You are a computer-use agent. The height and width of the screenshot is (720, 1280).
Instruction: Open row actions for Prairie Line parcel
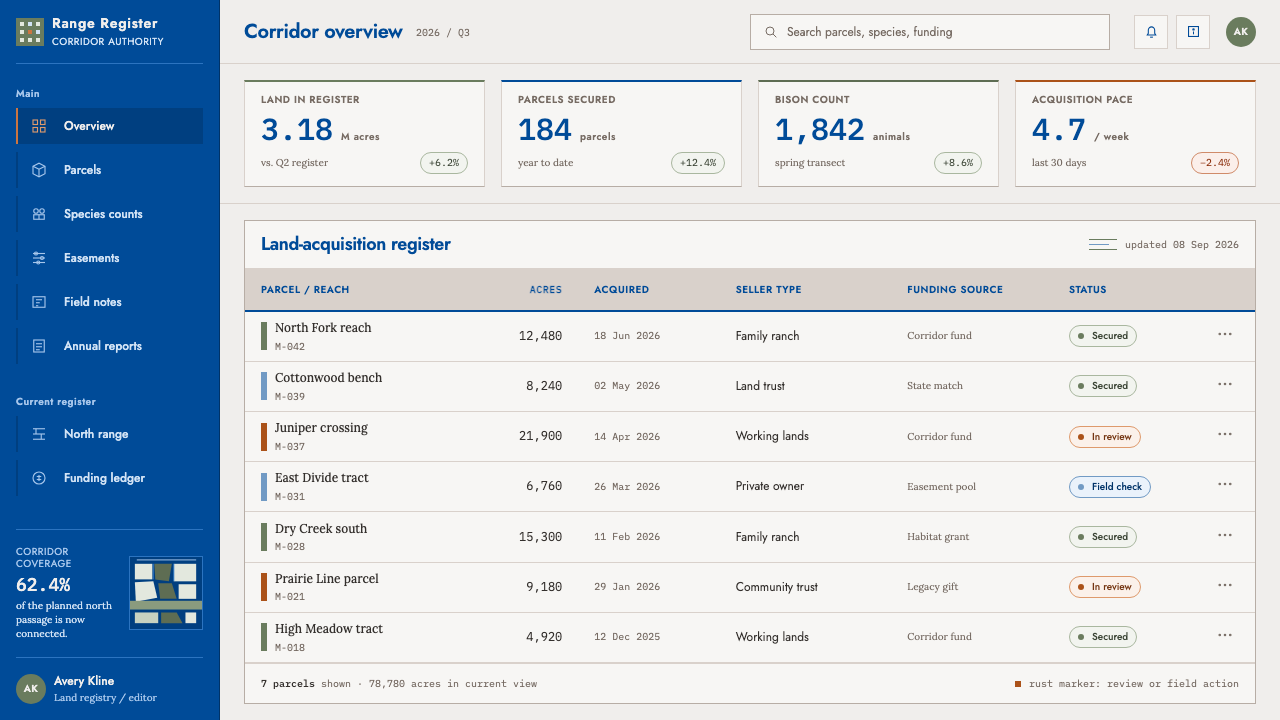click(x=1225, y=586)
